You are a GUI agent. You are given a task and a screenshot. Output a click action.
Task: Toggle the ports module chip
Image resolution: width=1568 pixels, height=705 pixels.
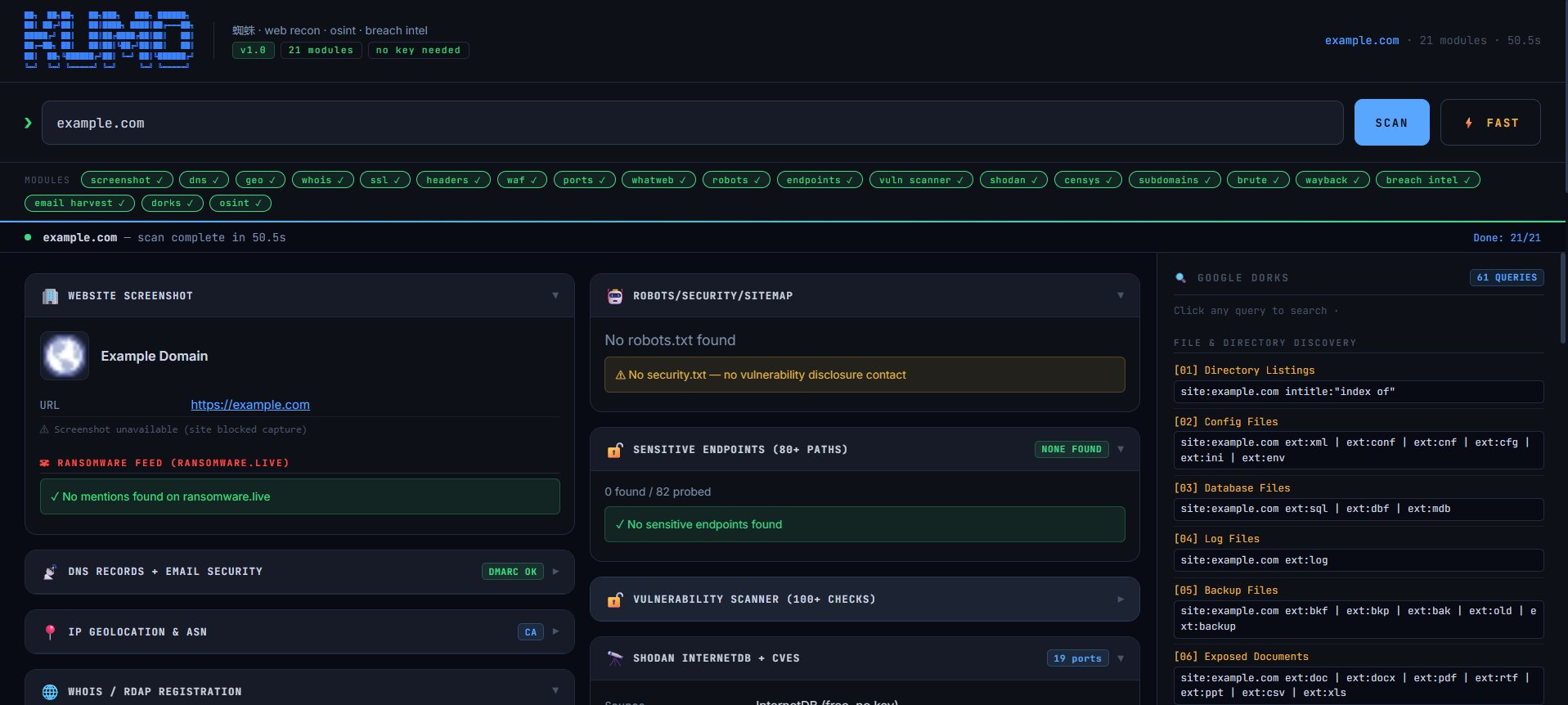(x=584, y=180)
